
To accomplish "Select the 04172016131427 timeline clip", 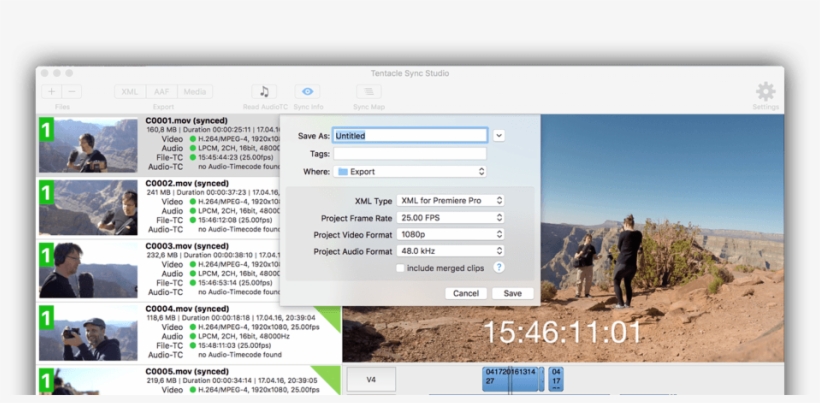I will point(510,379).
